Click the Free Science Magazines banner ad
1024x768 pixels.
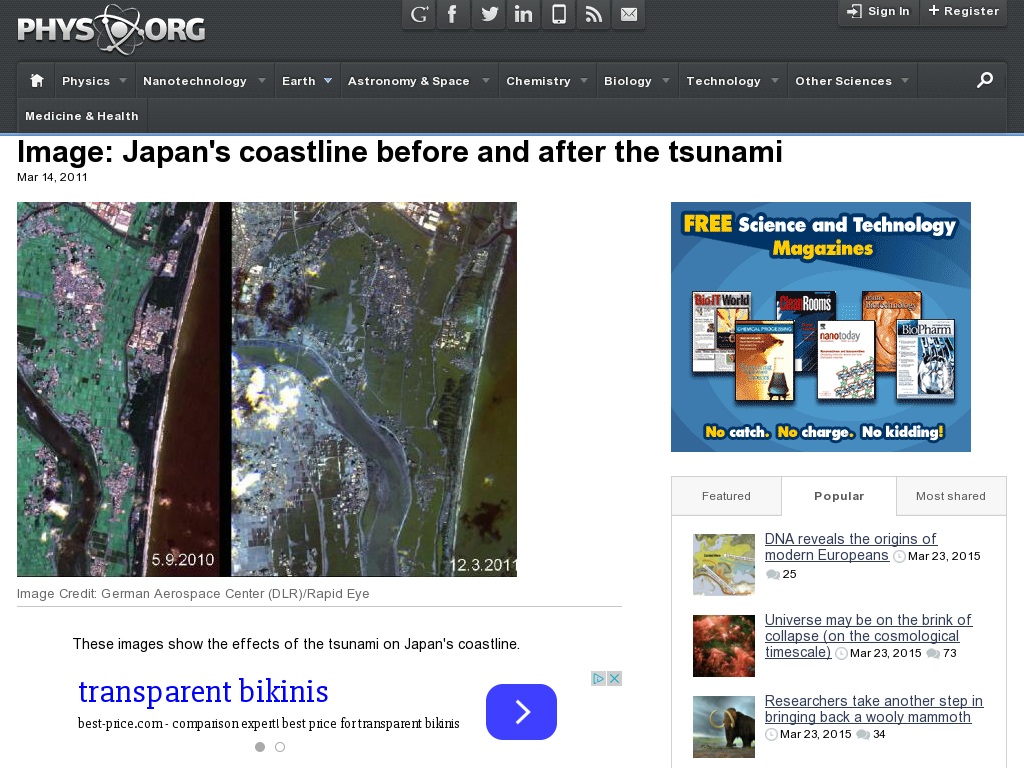point(821,327)
